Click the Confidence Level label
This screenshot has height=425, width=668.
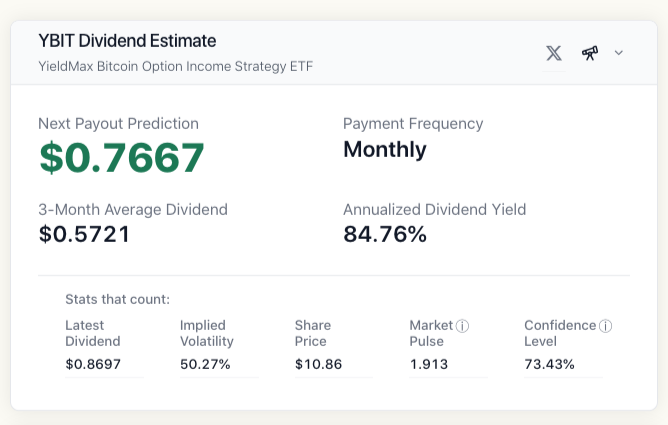point(560,333)
